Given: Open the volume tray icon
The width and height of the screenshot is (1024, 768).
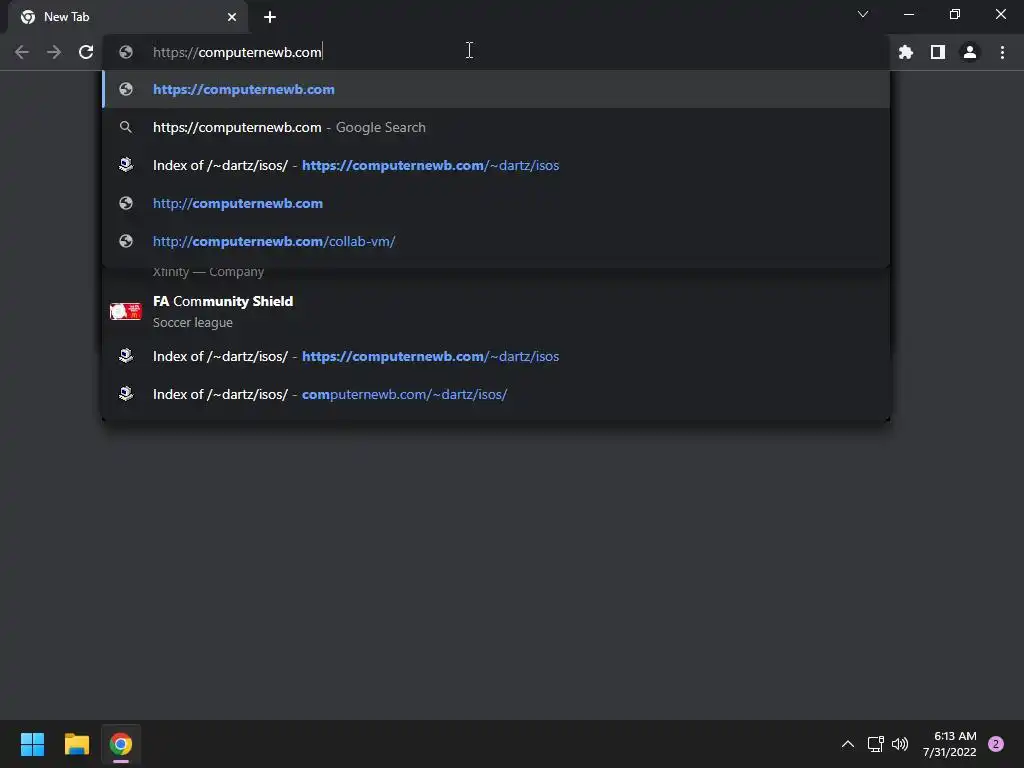Looking at the screenshot, I should [x=900, y=744].
